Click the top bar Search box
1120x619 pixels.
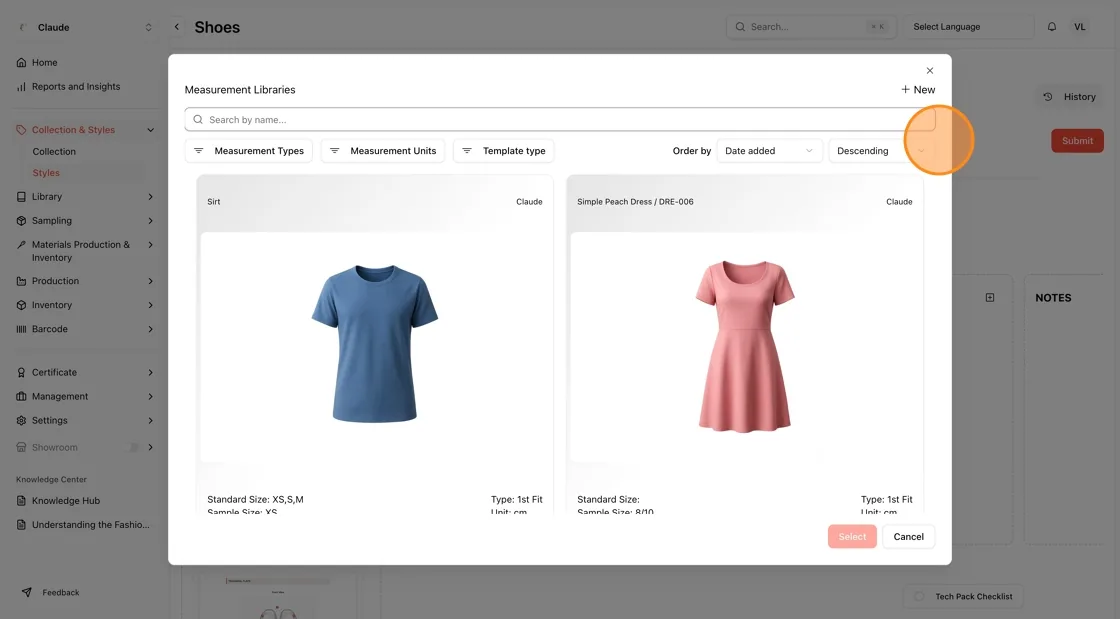click(x=811, y=27)
